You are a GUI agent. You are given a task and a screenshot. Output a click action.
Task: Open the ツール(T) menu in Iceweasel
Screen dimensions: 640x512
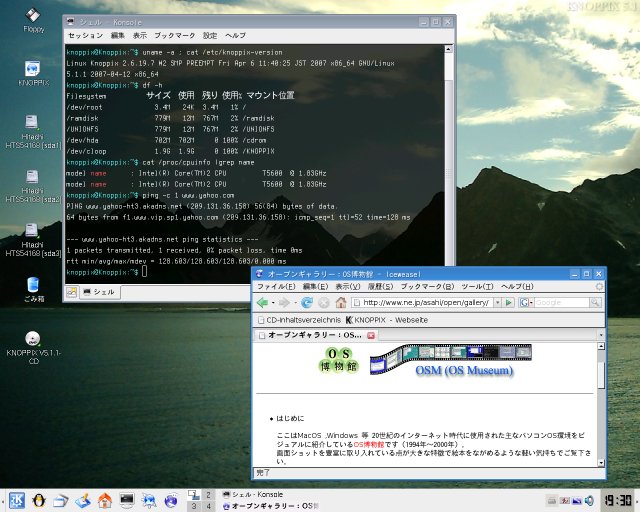(x=477, y=287)
